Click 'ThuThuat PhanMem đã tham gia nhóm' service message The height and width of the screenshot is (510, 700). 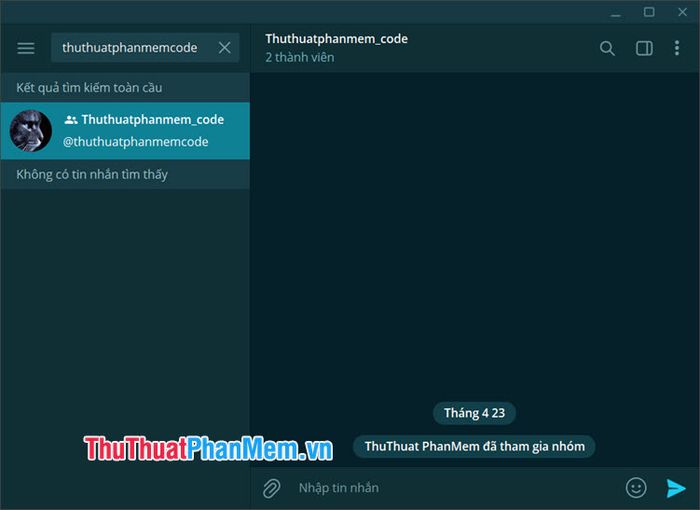[474, 447]
